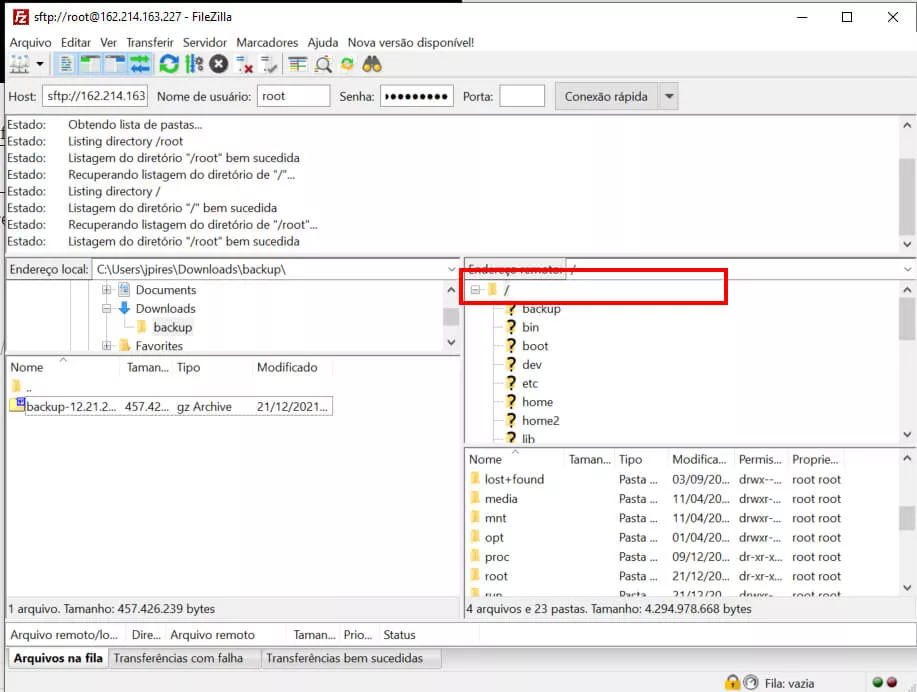Open the Endereço local path dropdown
The width and height of the screenshot is (917, 692).
451,269
